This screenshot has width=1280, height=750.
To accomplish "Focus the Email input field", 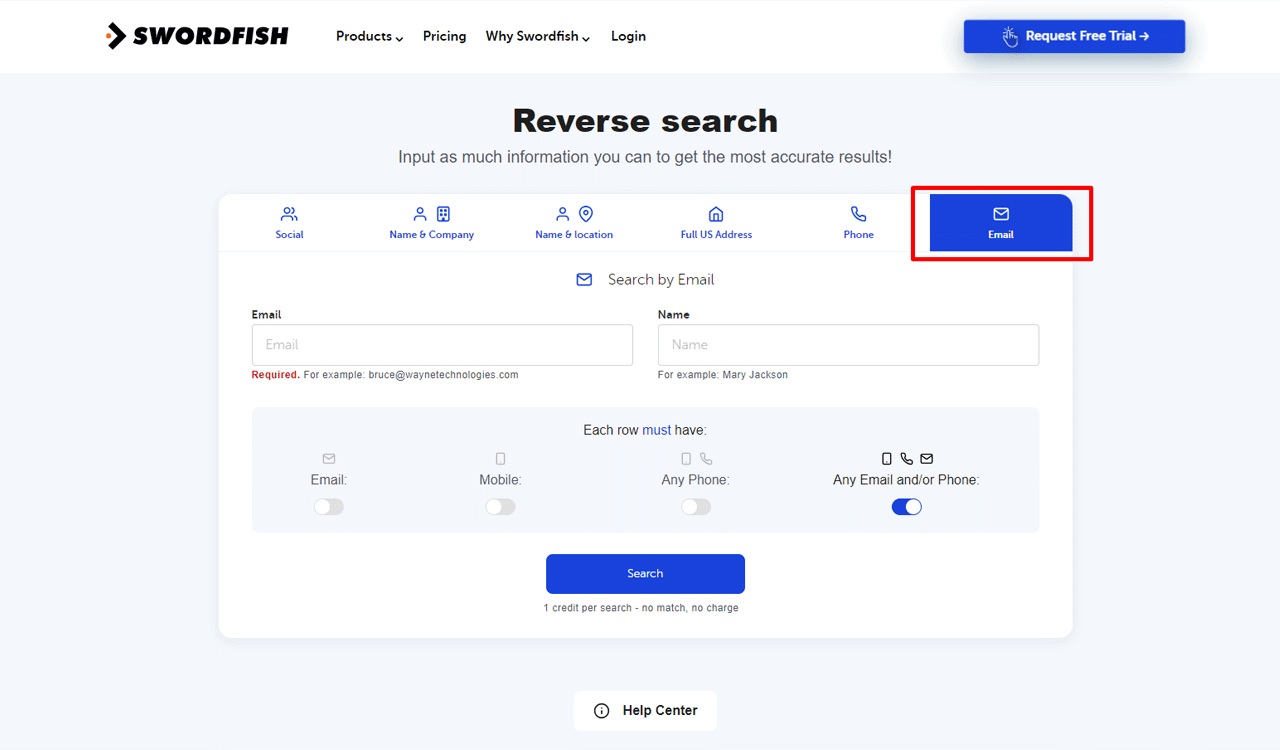I will click(442, 345).
